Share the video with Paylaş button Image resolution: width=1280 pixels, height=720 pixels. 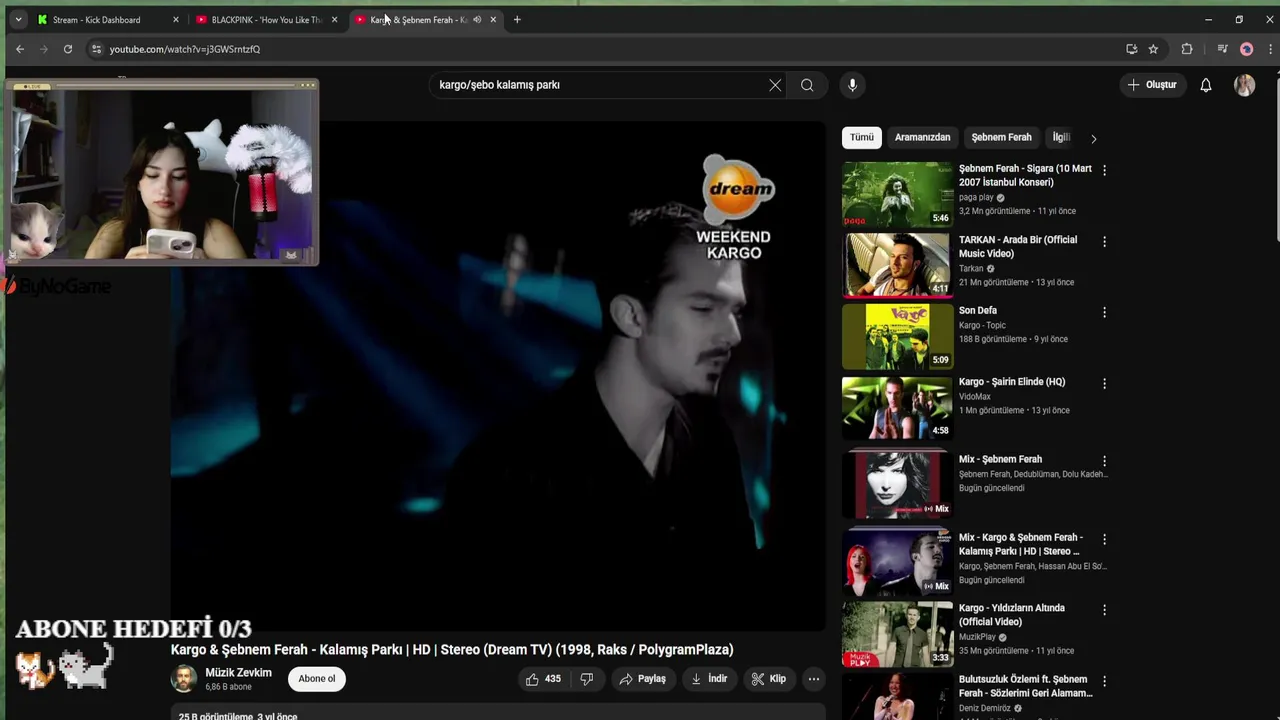(x=642, y=679)
